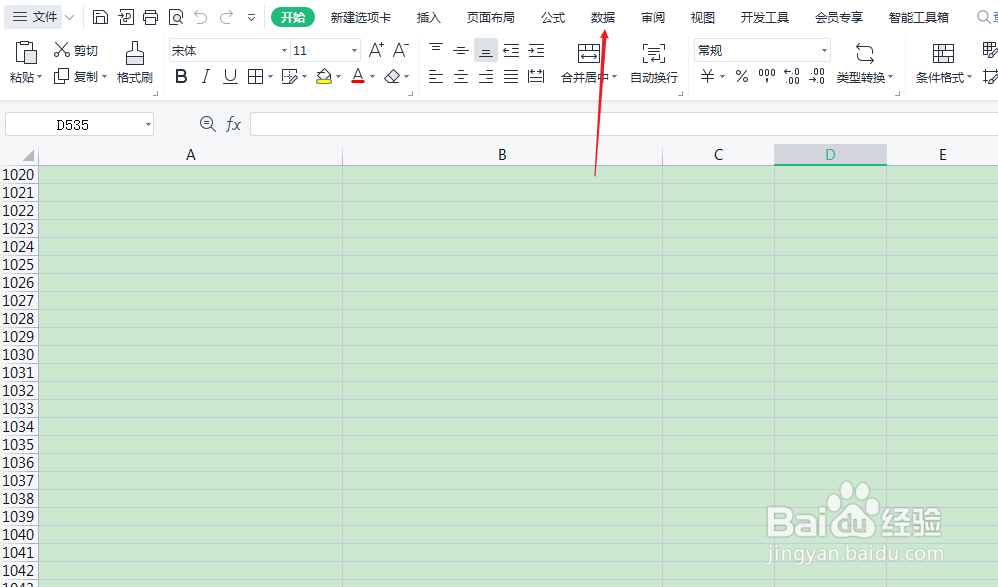Toggle Underline formatting
The height and width of the screenshot is (587, 998).
pyautogui.click(x=230, y=77)
